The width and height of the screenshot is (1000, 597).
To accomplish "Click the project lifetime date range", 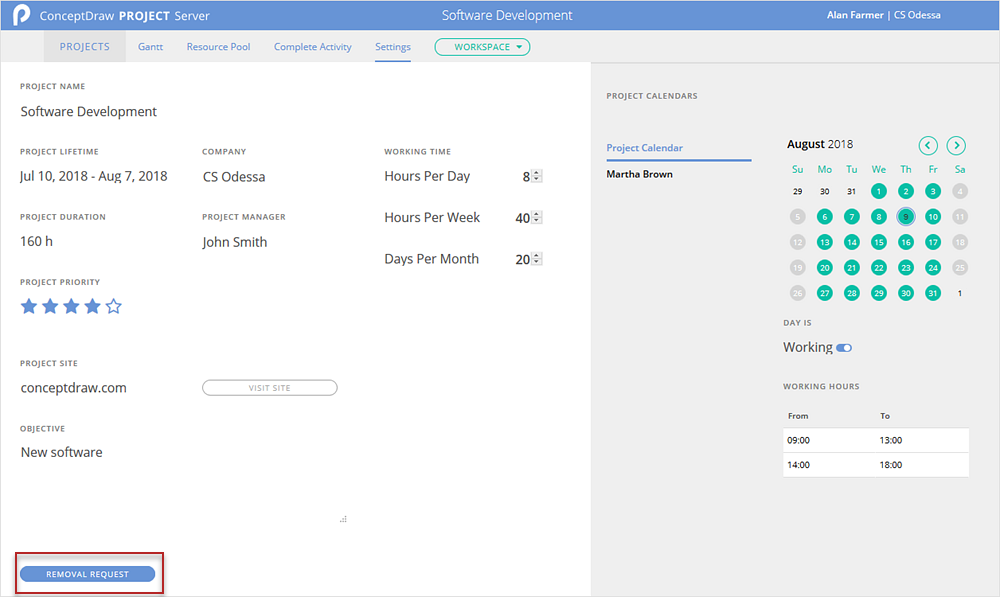I will click(94, 176).
